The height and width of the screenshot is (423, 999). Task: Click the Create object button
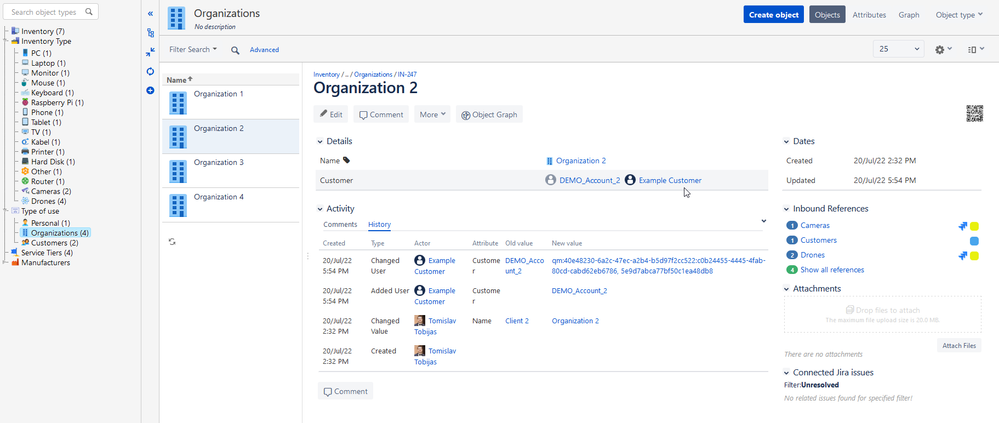coord(773,15)
